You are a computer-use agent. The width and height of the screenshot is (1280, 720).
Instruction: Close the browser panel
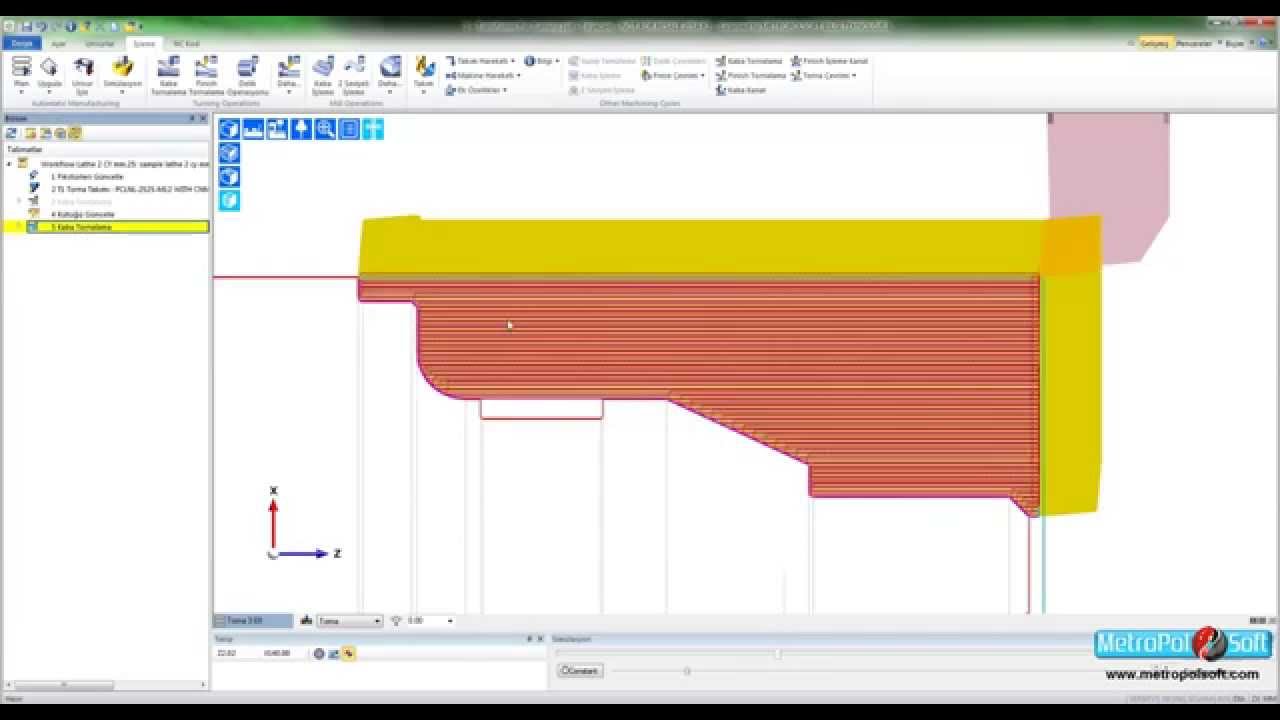(x=202, y=119)
